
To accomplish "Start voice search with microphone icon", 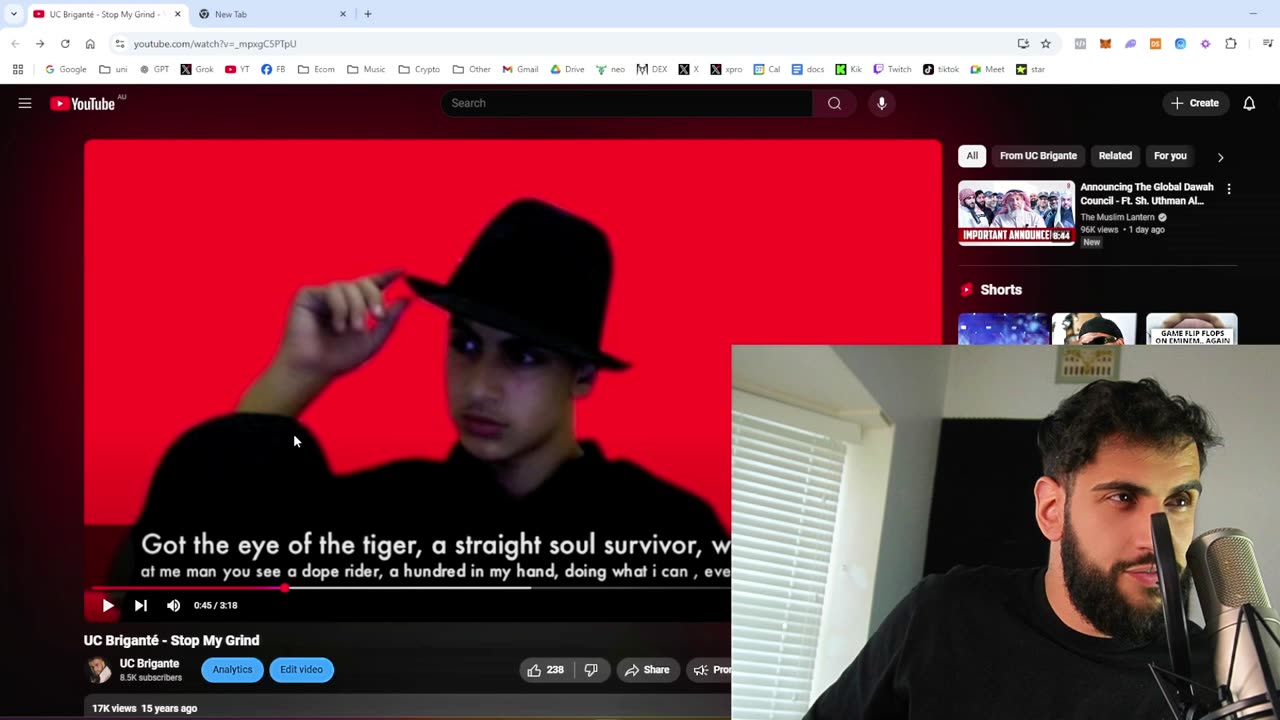I will click(881, 103).
